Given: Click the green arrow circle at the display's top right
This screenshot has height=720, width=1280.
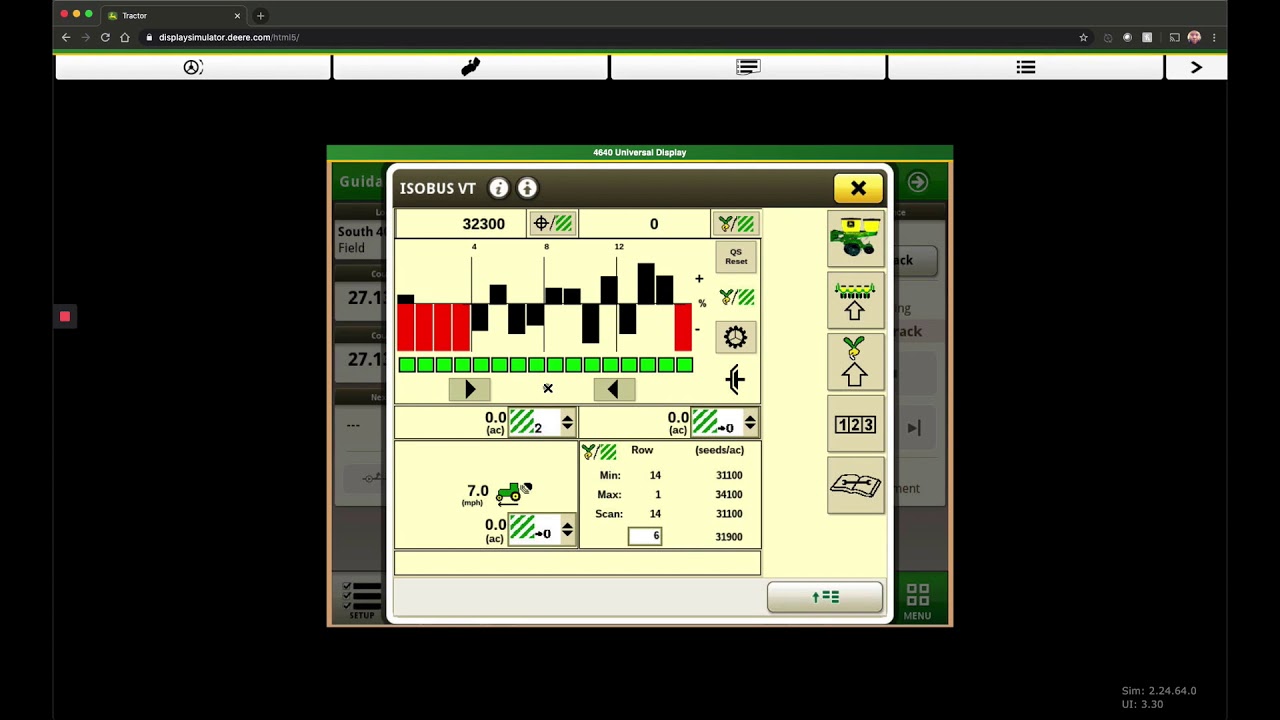Looking at the screenshot, I should [x=918, y=182].
